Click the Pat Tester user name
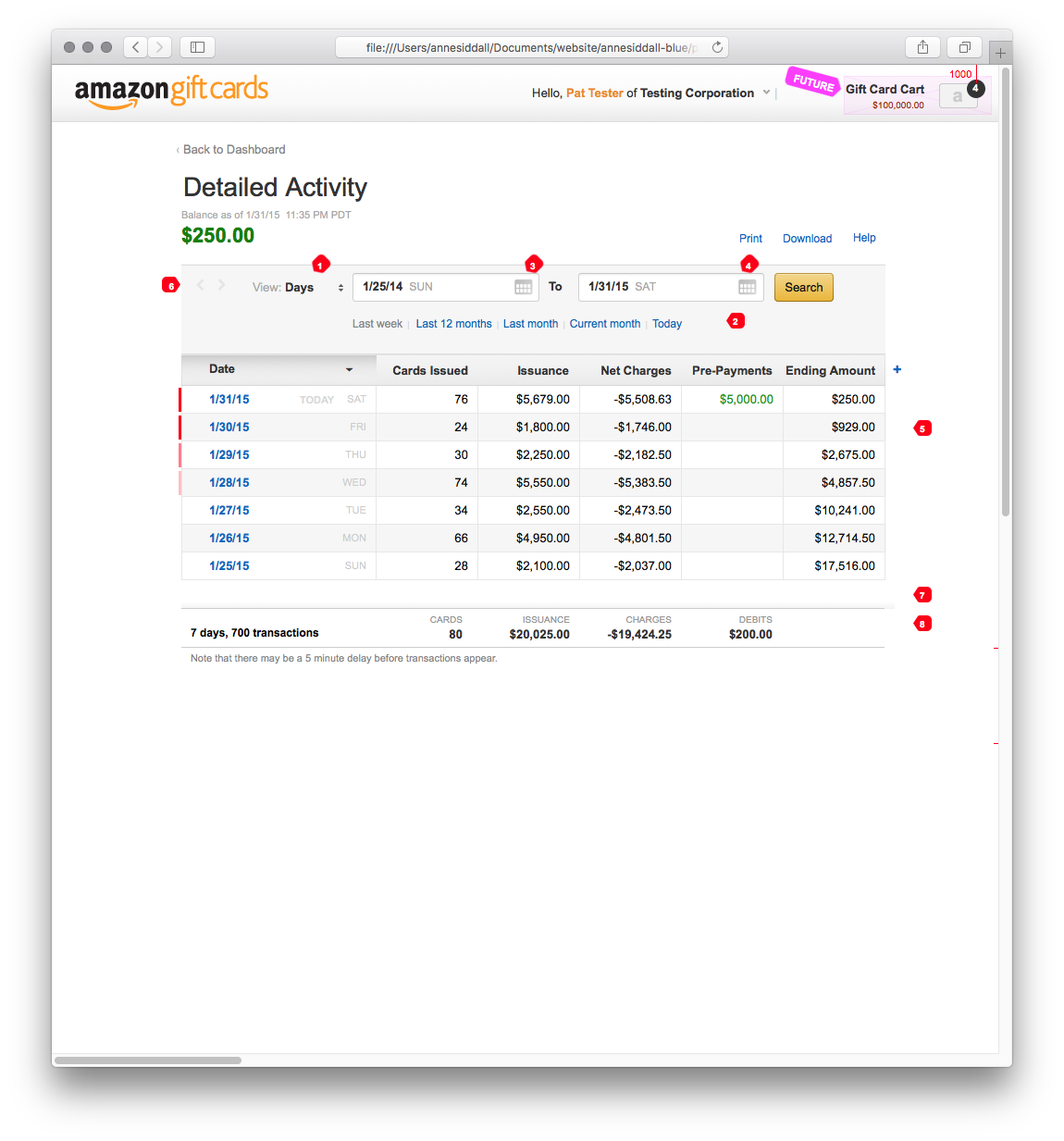 tap(594, 93)
